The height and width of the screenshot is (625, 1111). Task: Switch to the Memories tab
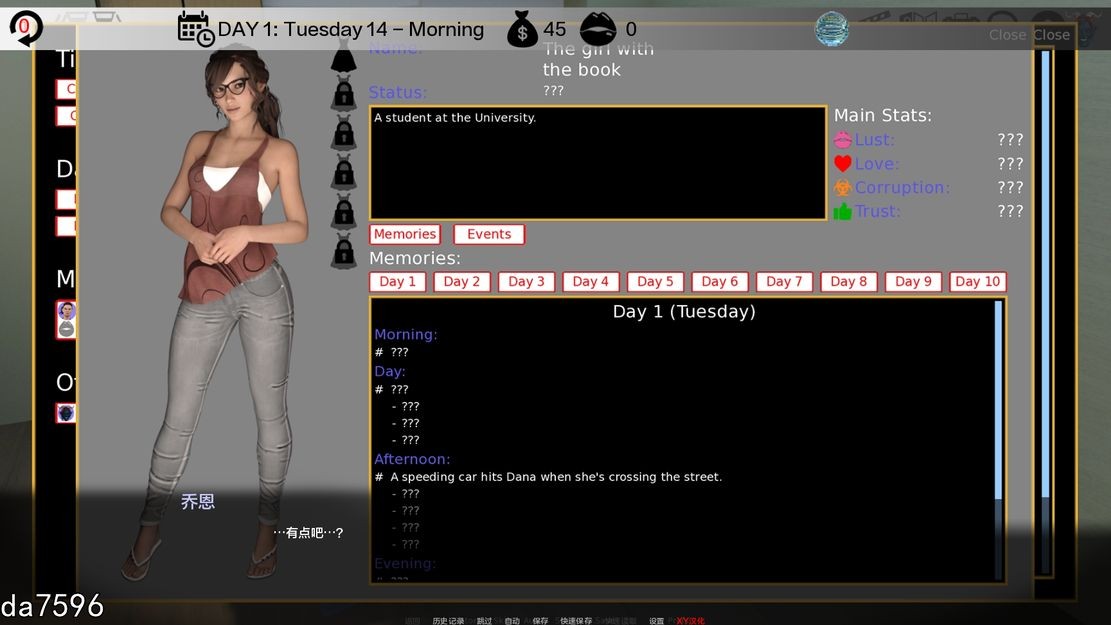tap(405, 234)
